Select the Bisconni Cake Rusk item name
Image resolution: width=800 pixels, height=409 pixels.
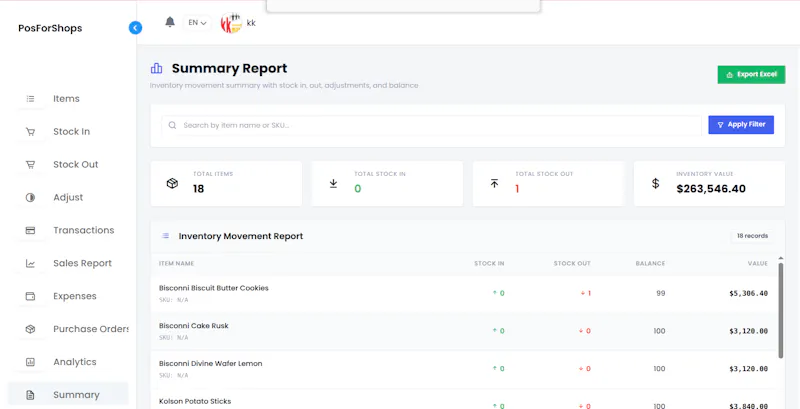(193, 326)
